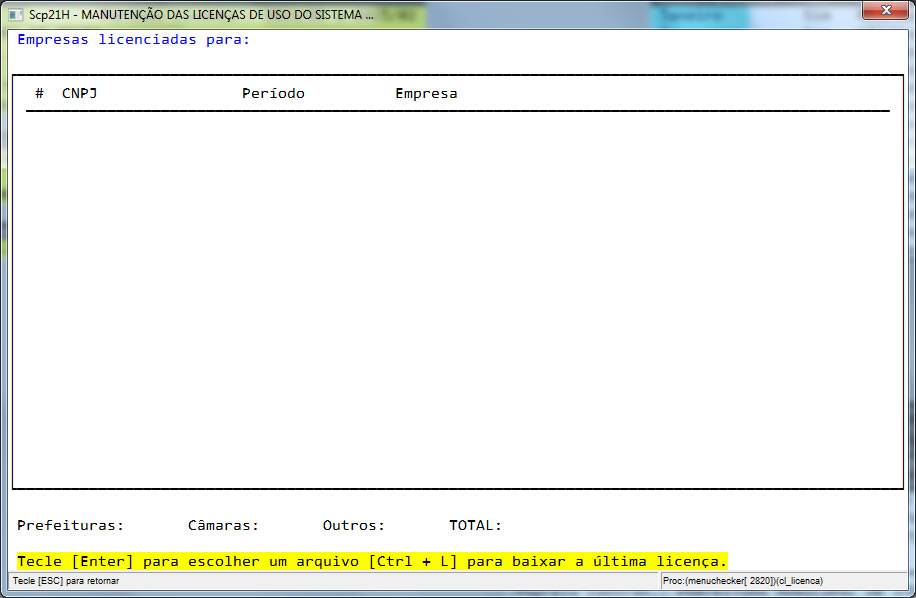This screenshot has height=598, width=916.
Task: Click the Prefeituras count label
Action: point(71,526)
